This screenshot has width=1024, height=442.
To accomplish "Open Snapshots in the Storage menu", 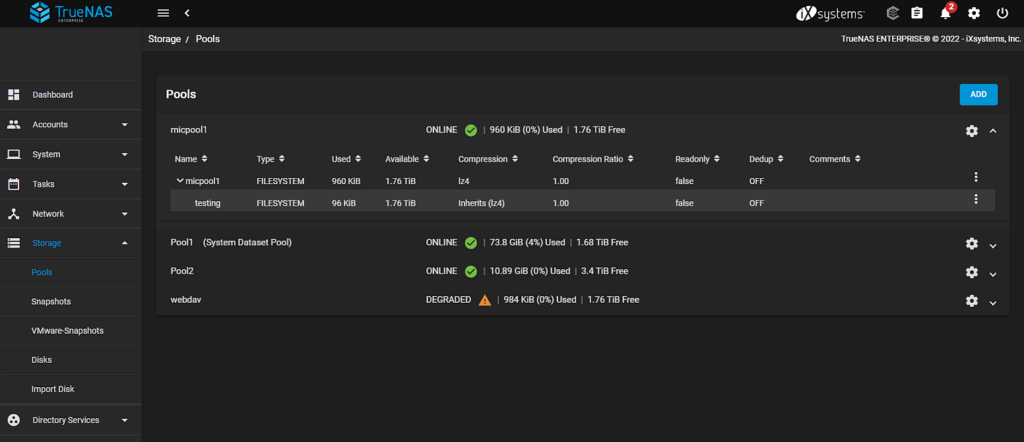I will click(51, 301).
